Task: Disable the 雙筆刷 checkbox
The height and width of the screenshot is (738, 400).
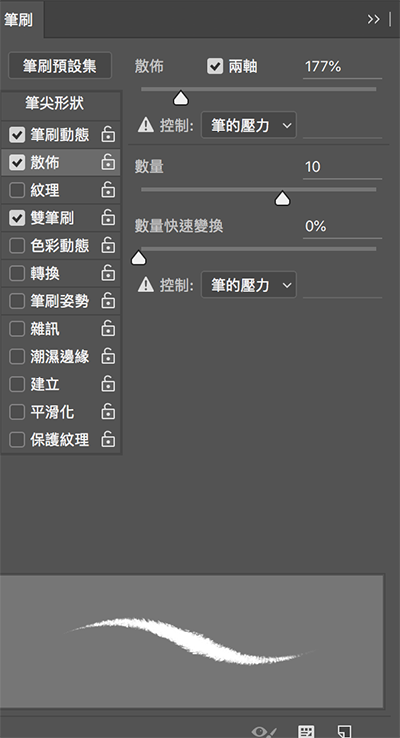Action: pos(17,218)
